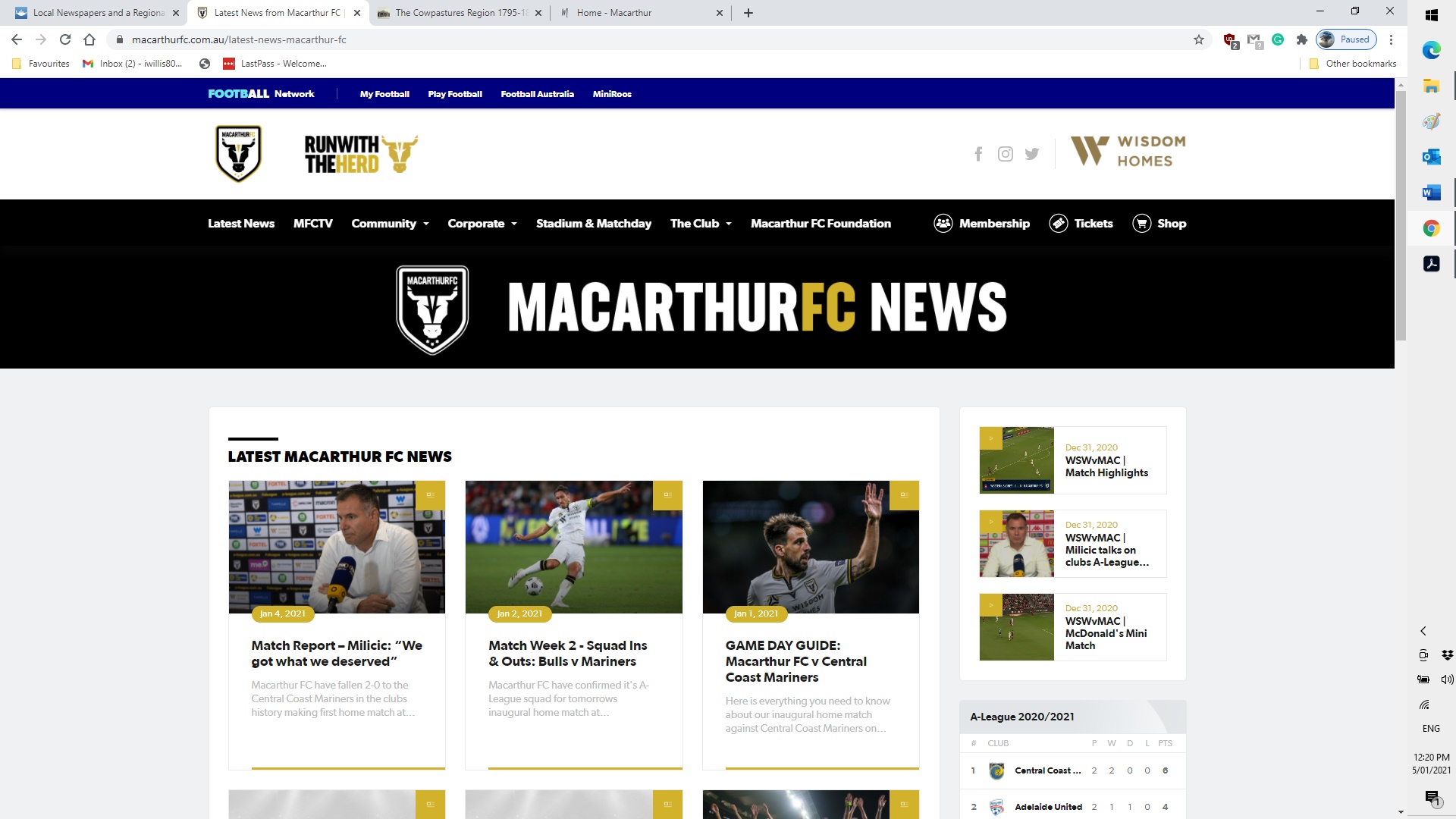The image size is (1456, 819).
Task: Click the Membership people icon
Action: click(943, 223)
